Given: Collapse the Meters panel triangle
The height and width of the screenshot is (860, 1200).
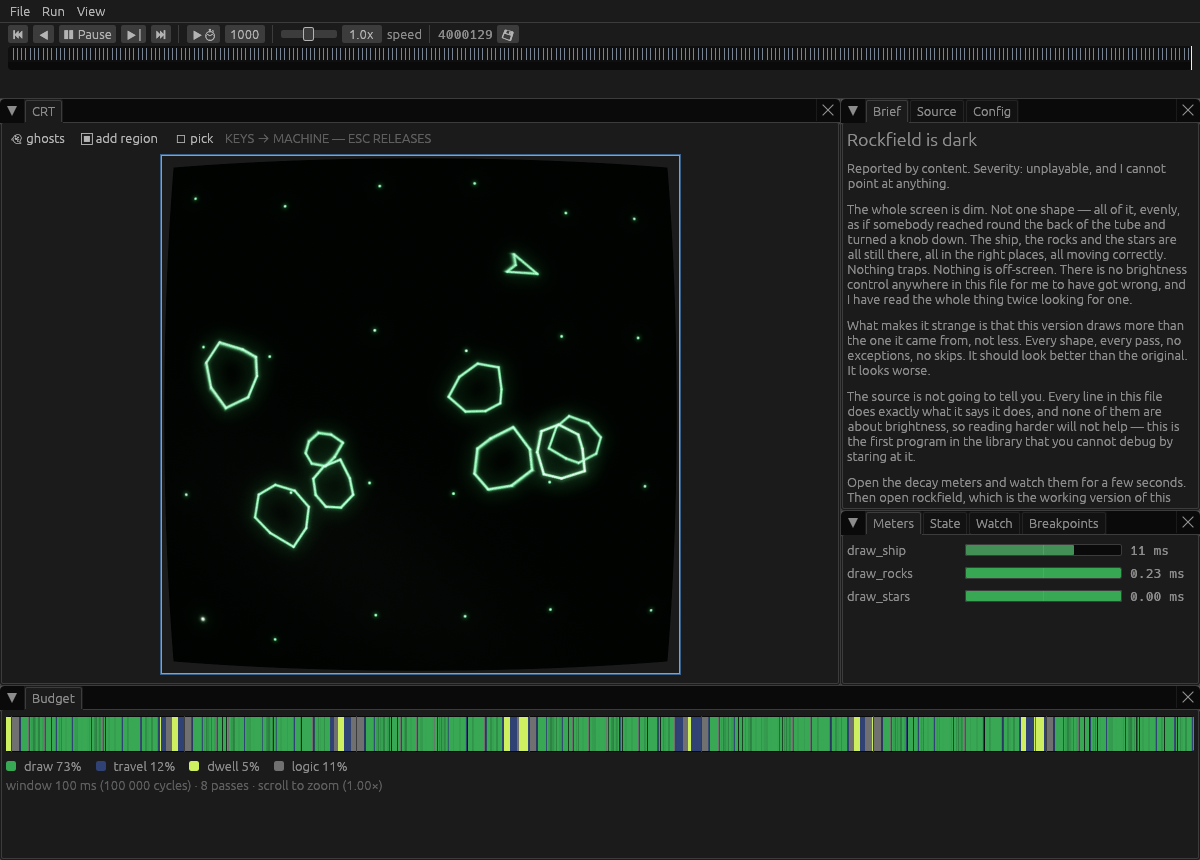Looking at the screenshot, I should pos(853,523).
